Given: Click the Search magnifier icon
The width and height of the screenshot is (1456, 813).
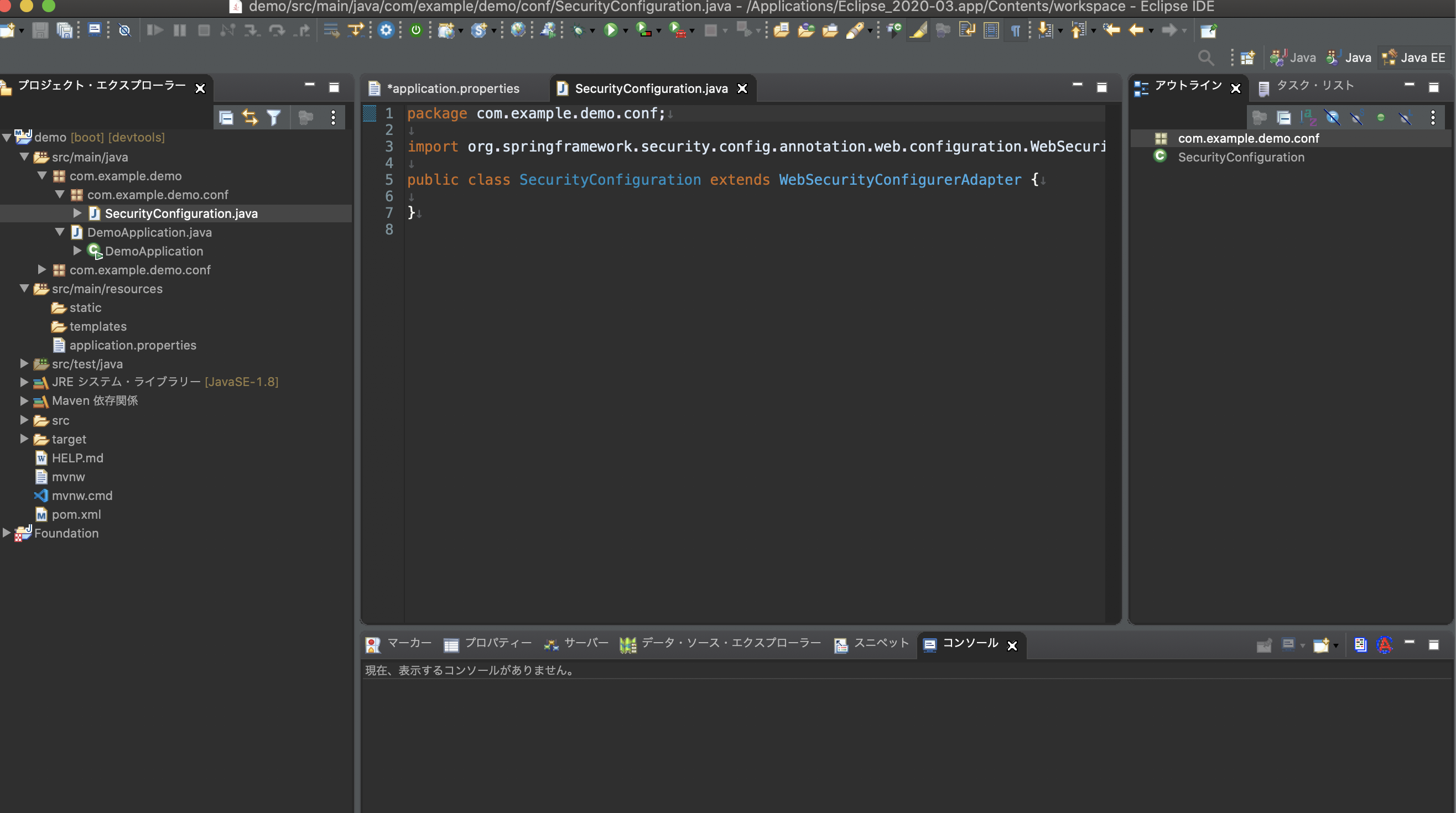Looking at the screenshot, I should [x=1205, y=58].
